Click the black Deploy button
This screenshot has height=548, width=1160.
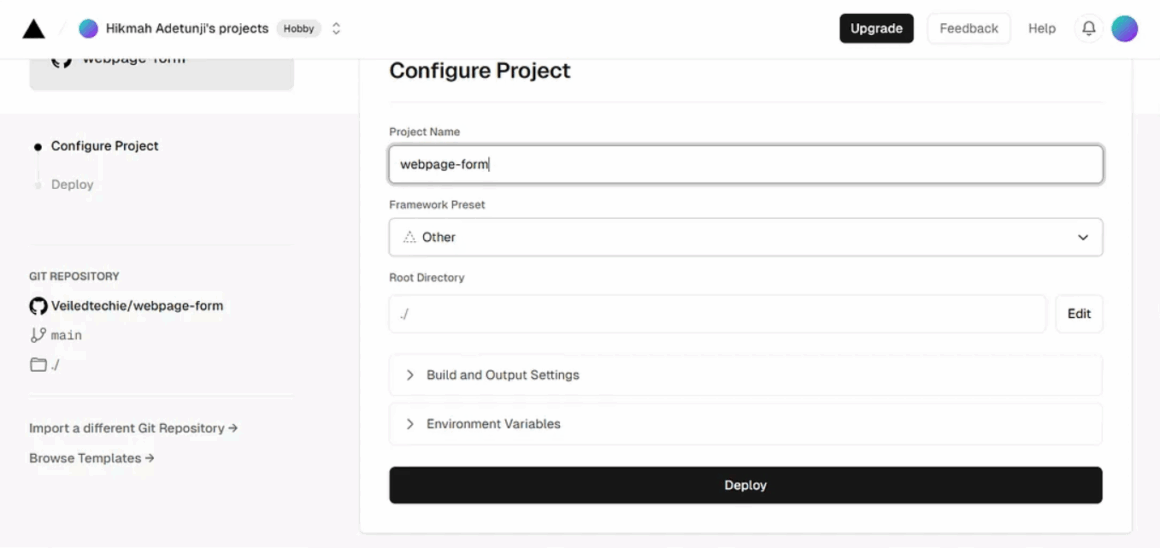(x=746, y=485)
